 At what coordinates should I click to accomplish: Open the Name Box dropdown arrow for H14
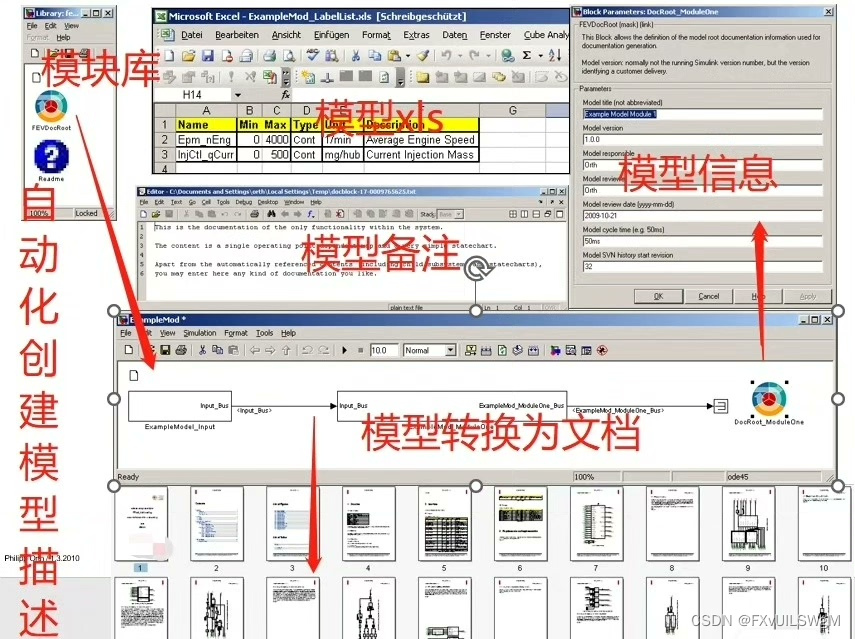coord(238,95)
